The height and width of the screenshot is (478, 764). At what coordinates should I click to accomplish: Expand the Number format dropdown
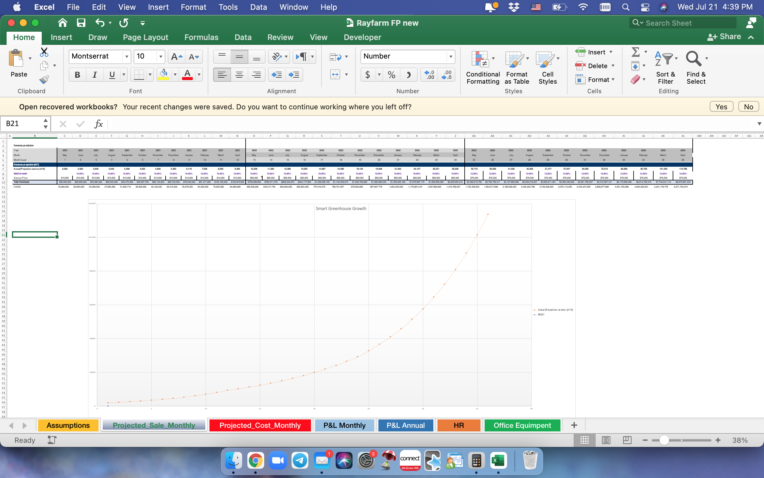451,57
